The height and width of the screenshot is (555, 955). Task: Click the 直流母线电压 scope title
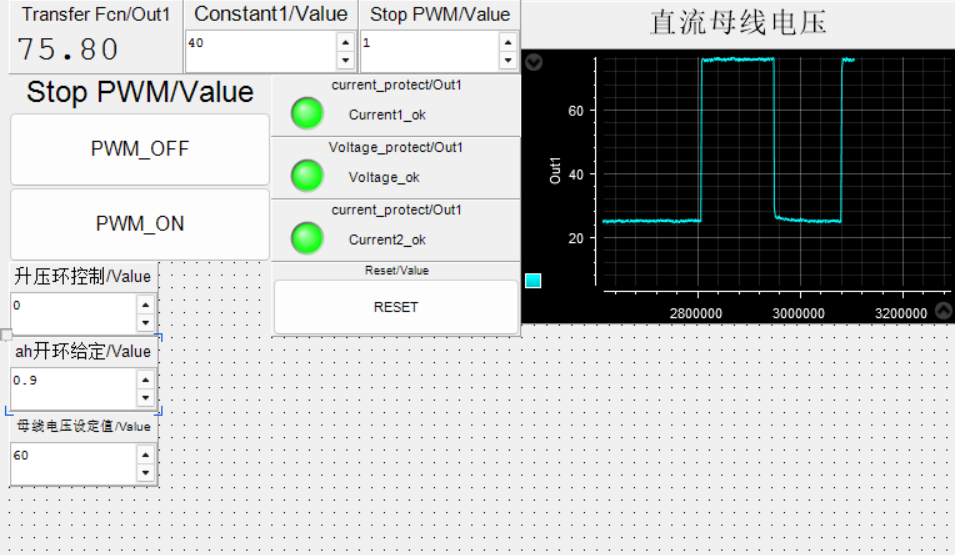click(x=738, y=23)
